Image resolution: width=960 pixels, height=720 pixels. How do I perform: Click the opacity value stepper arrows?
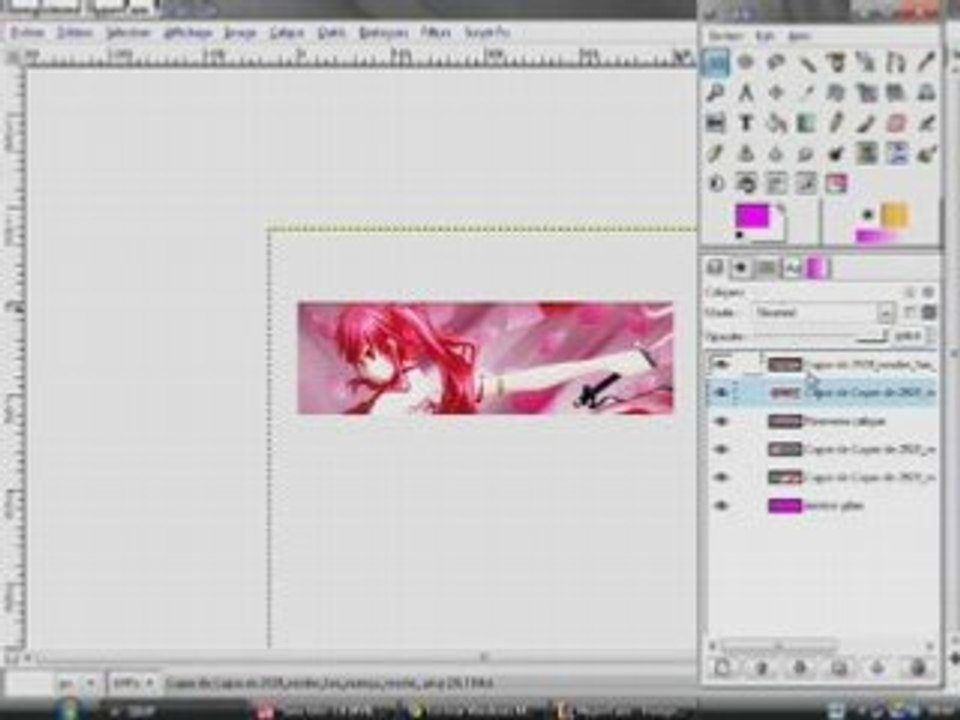click(x=931, y=336)
